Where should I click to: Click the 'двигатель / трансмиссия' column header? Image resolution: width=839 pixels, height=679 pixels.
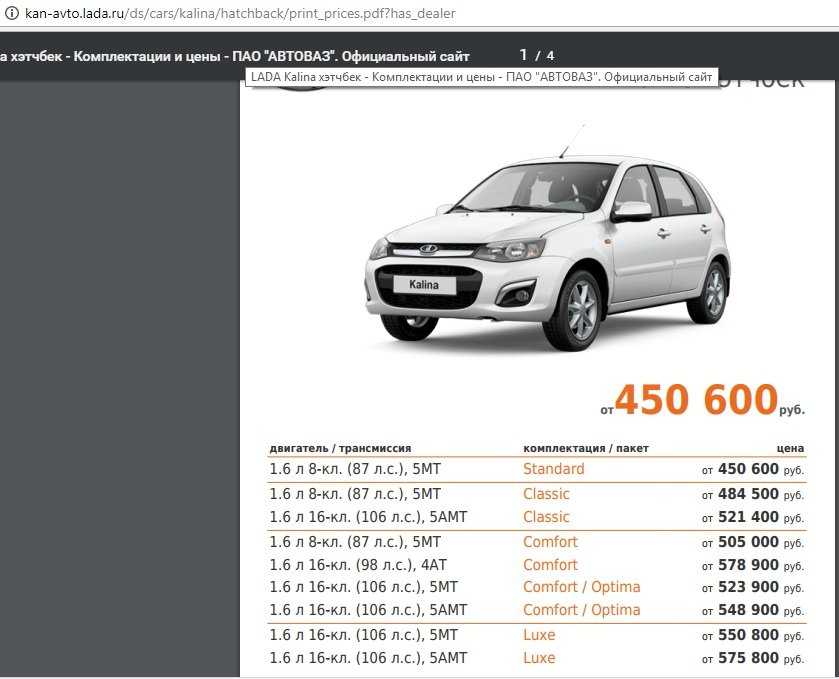[x=340, y=448]
